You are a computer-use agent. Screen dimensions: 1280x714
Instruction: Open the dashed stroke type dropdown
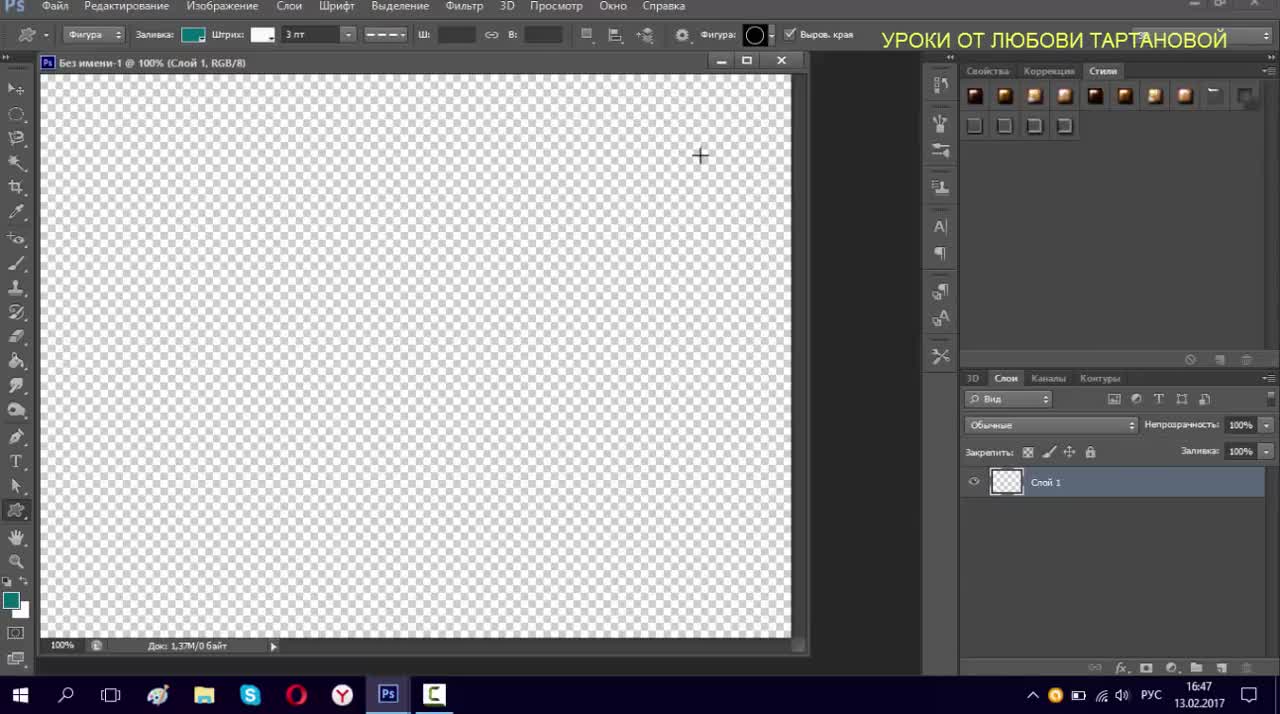(385, 35)
